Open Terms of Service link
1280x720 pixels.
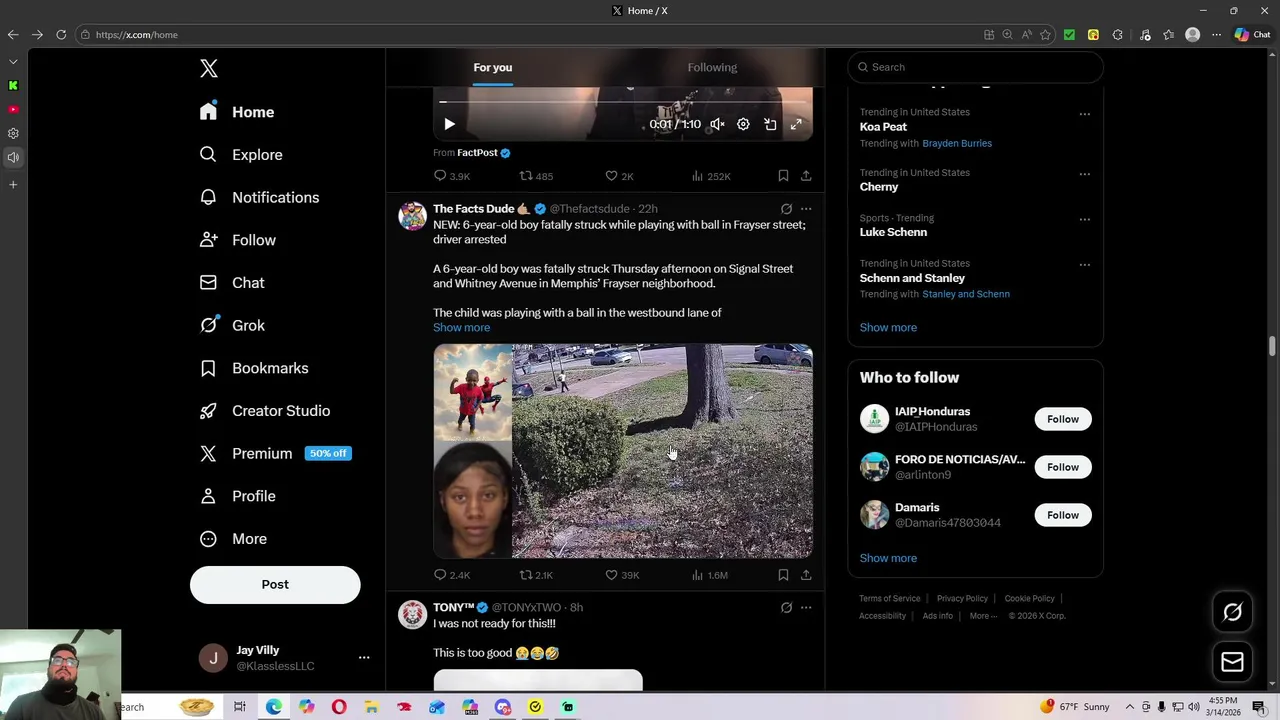(889, 599)
